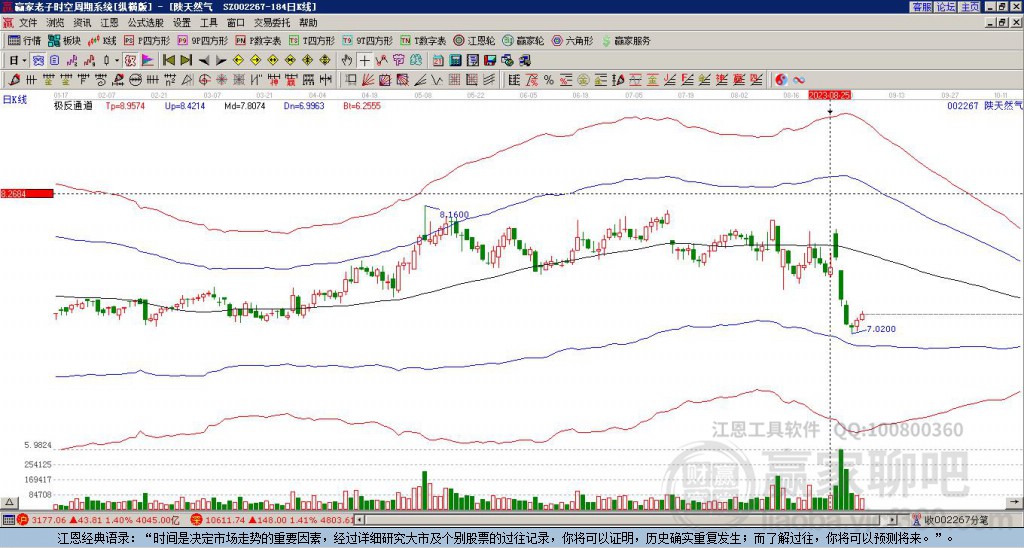
Task: Click the 客服 customer service button
Action: tap(921, 7)
